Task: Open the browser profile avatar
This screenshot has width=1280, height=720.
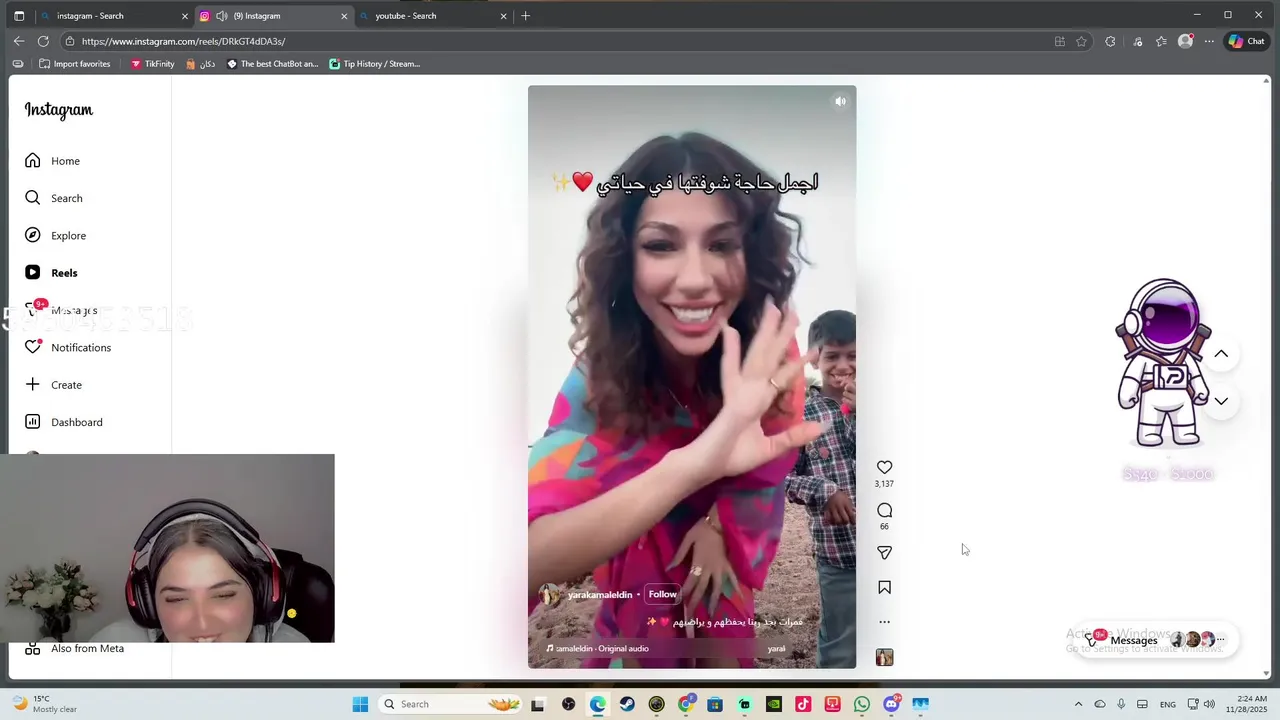Action: pos(1185,41)
